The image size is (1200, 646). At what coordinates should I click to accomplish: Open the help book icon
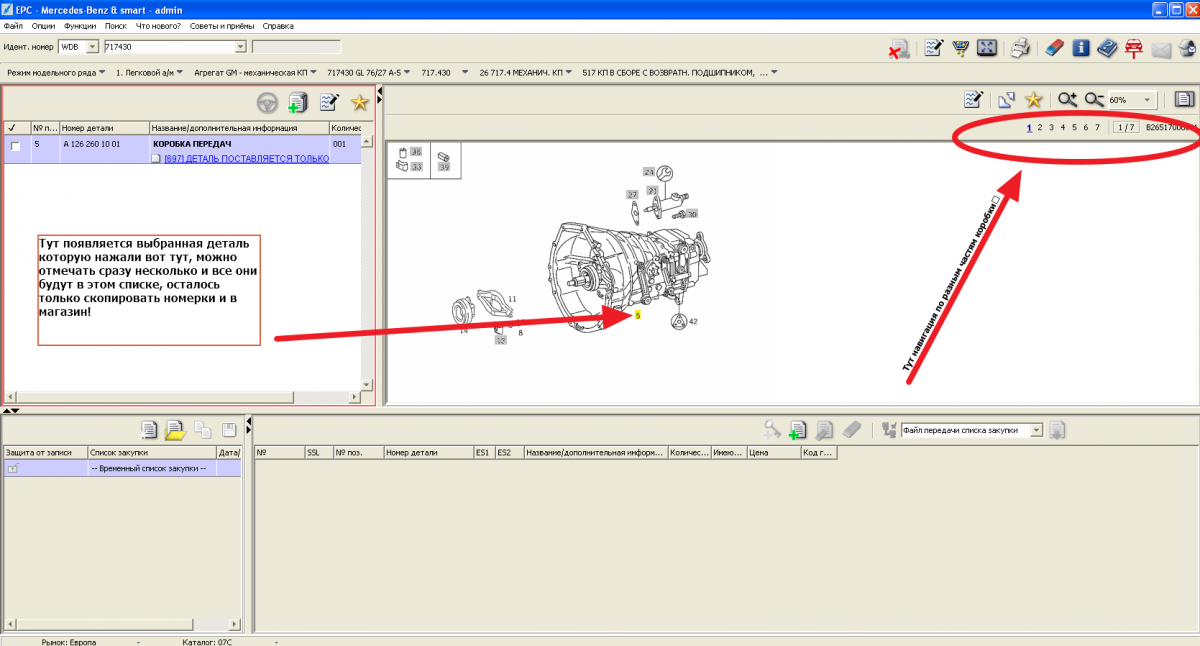tap(1107, 48)
